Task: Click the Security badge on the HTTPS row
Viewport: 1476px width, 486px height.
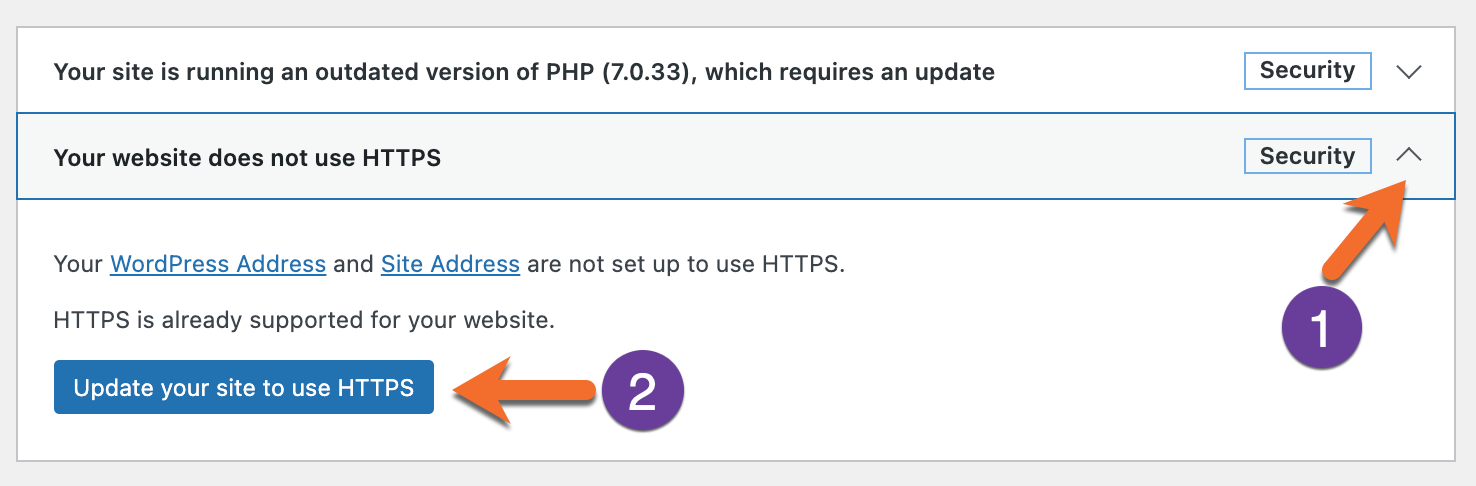Action: [1307, 156]
